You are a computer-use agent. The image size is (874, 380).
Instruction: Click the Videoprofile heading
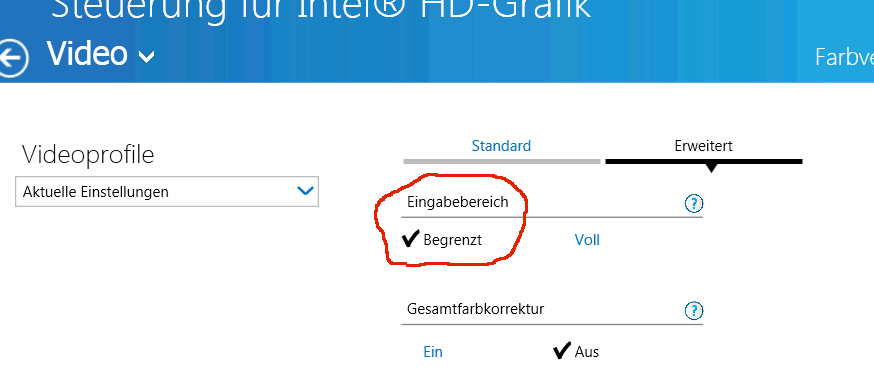click(88, 155)
